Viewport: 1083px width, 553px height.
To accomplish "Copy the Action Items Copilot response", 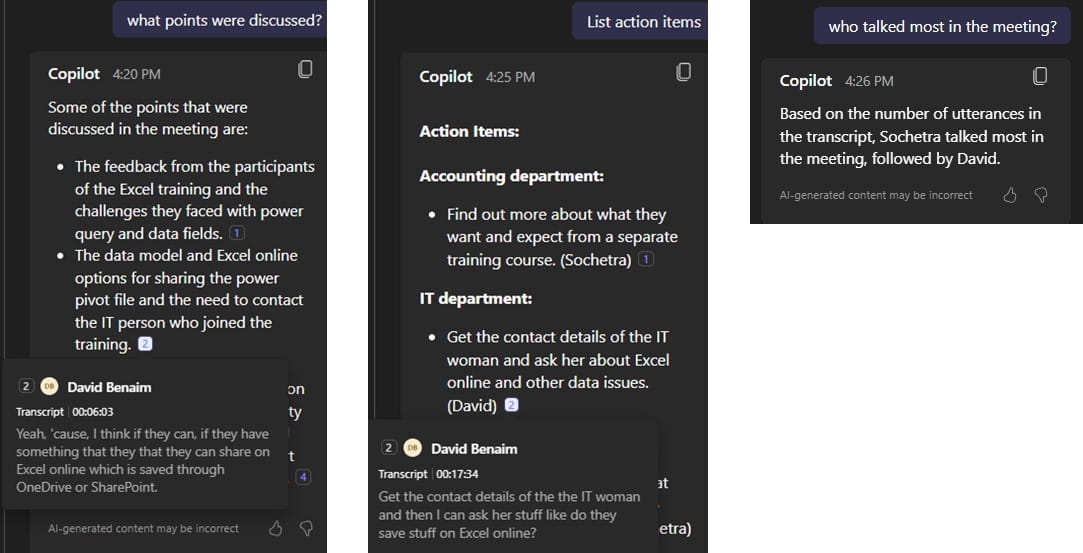I will [x=683, y=72].
